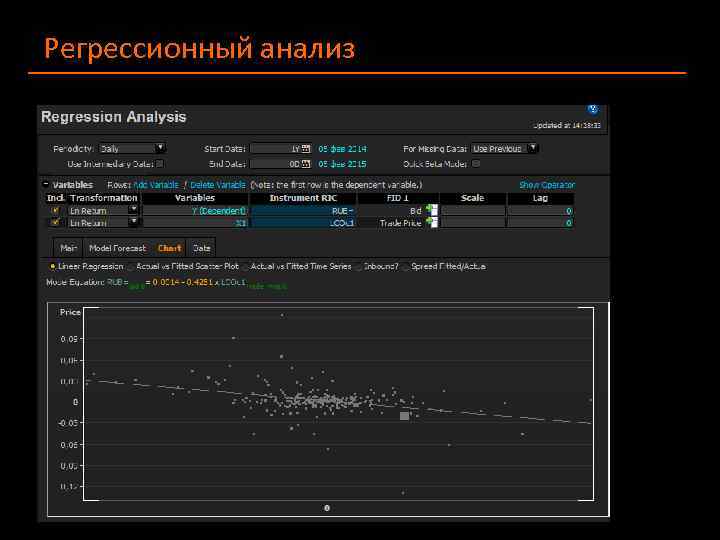Select Linear Regression radio button
720x540 pixels.
tap(52, 266)
